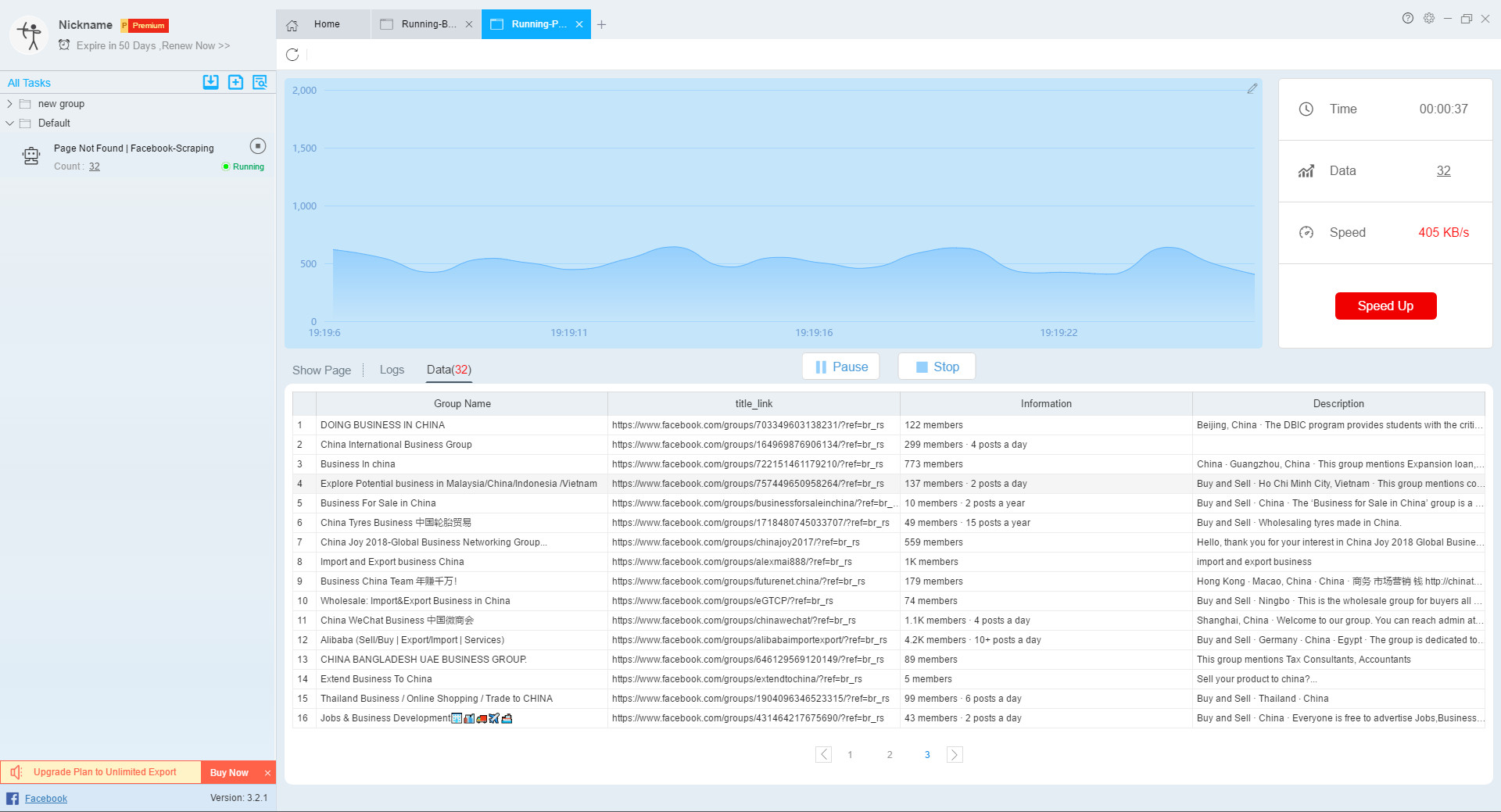This screenshot has width=1501, height=812.
Task: Click the red Speed Up button
Action: [x=1385, y=306]
